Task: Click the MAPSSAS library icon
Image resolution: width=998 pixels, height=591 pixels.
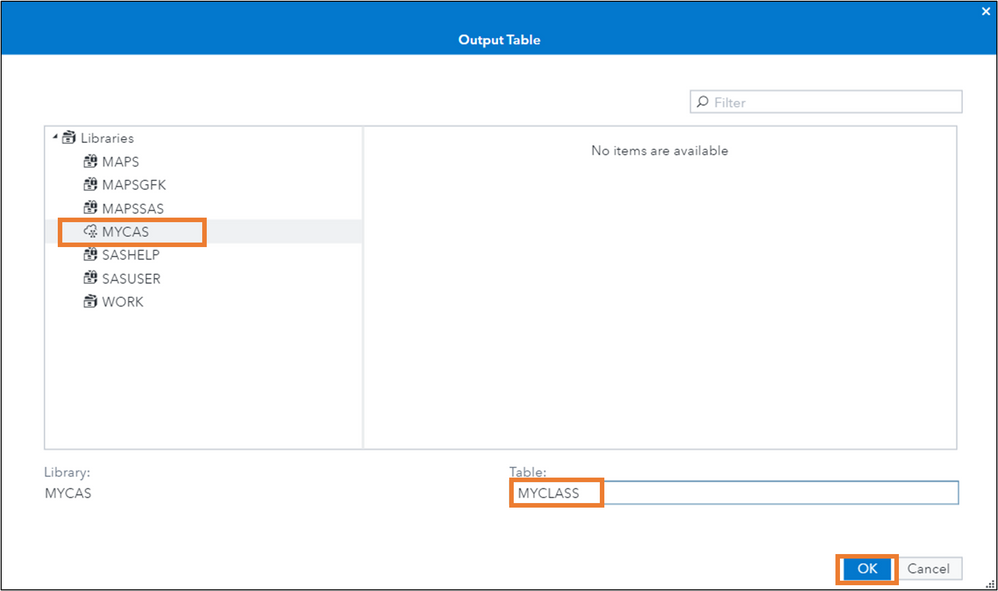Action: 90,208
